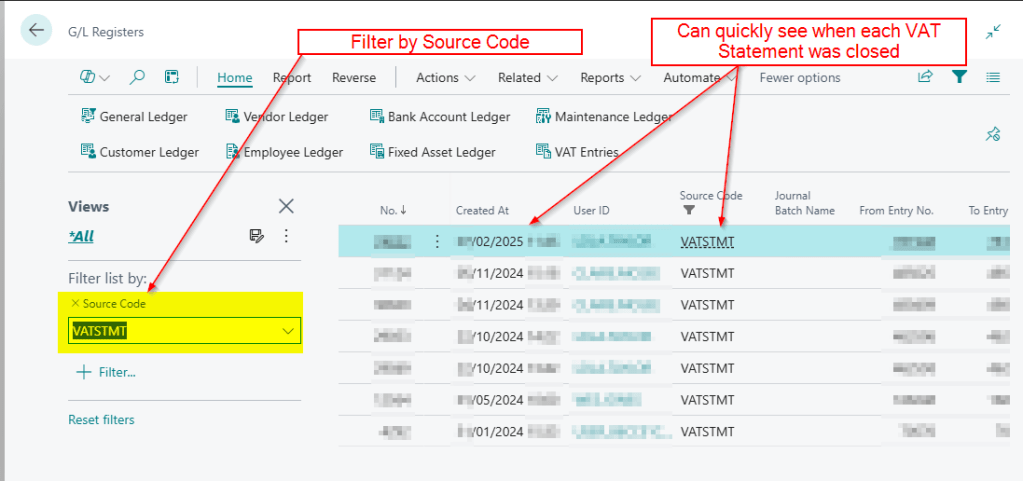Switch to the Report tab
1023x481 pixels.
tap(292, 78)
